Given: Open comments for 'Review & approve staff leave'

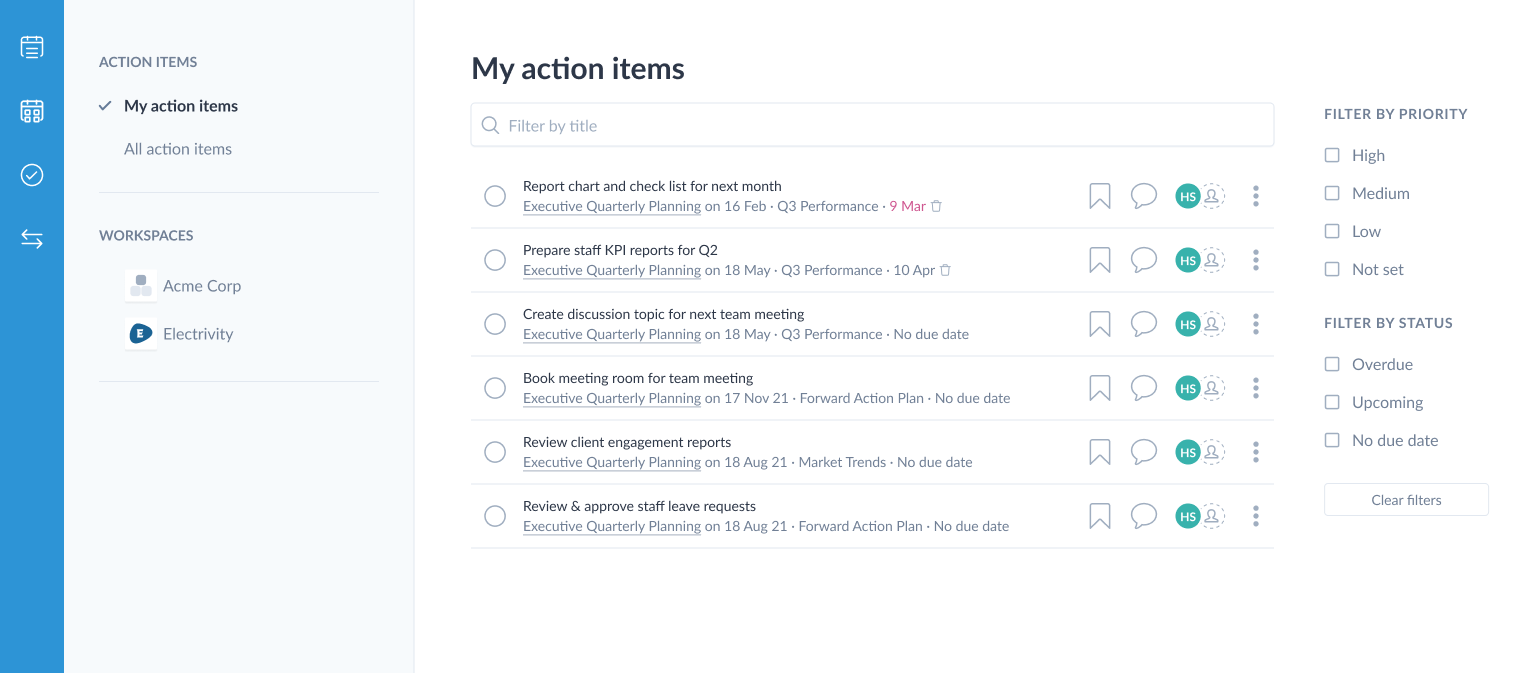Looking at the screenshot, I should [1144, 516].
